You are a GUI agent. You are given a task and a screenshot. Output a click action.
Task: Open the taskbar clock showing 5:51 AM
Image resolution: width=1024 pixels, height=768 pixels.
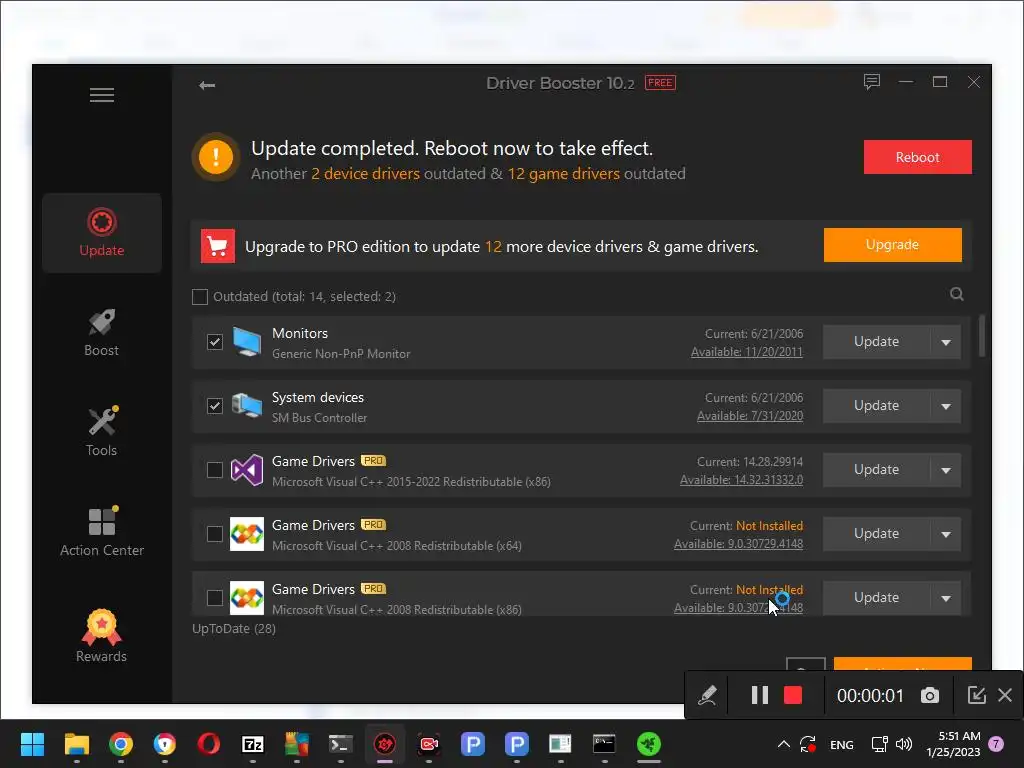(x=953, y=744)
